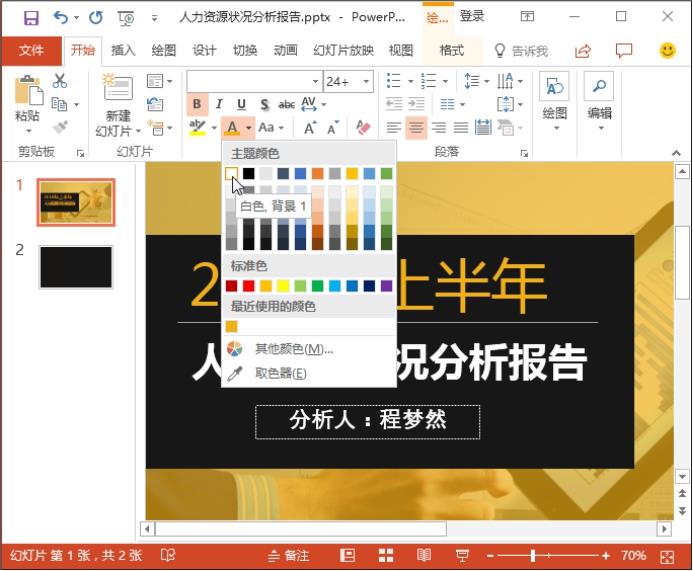Expand the font size 24+ dropdown

(367, 81)
